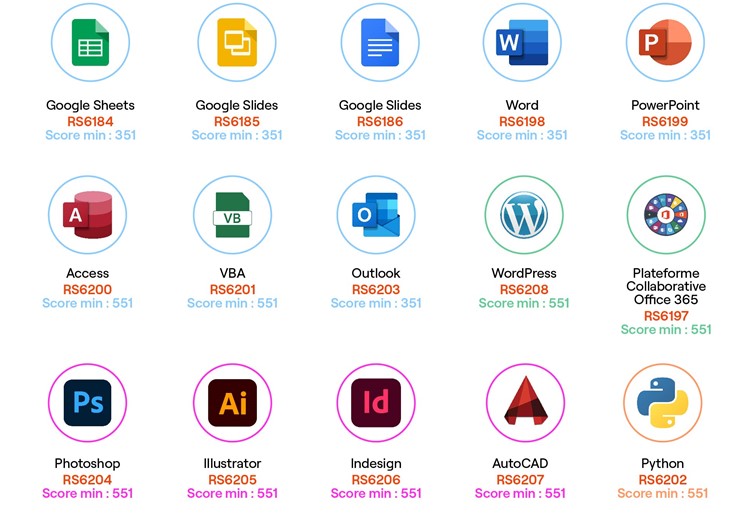Image resolution: width=739 pixels, height=517 pixels.
Task: Select the yellow Google Slides icon
Action: (x=237, y=43)
